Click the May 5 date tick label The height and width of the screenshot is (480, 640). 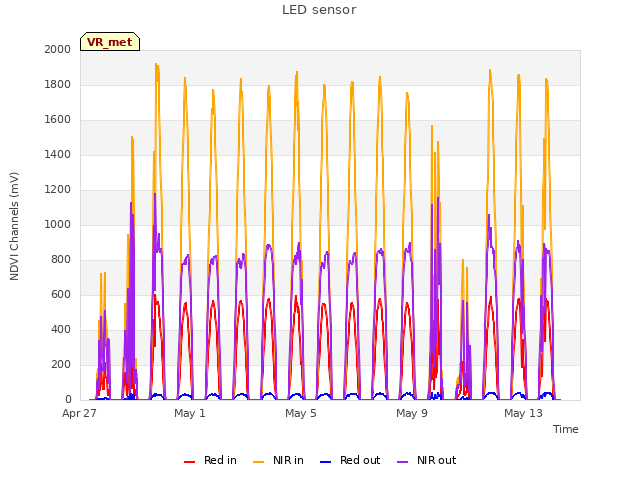(x=301, y=413)
